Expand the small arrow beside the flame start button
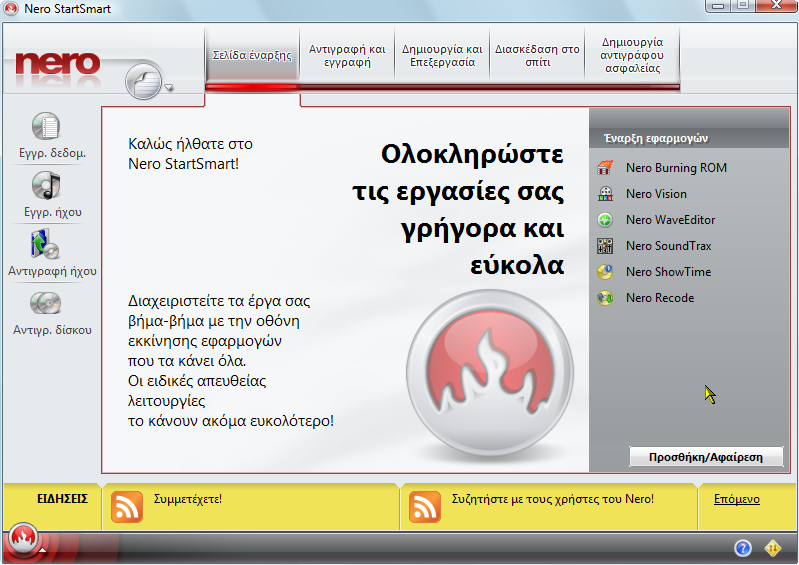This screenshot has width=799, height=565. point(43,550)
